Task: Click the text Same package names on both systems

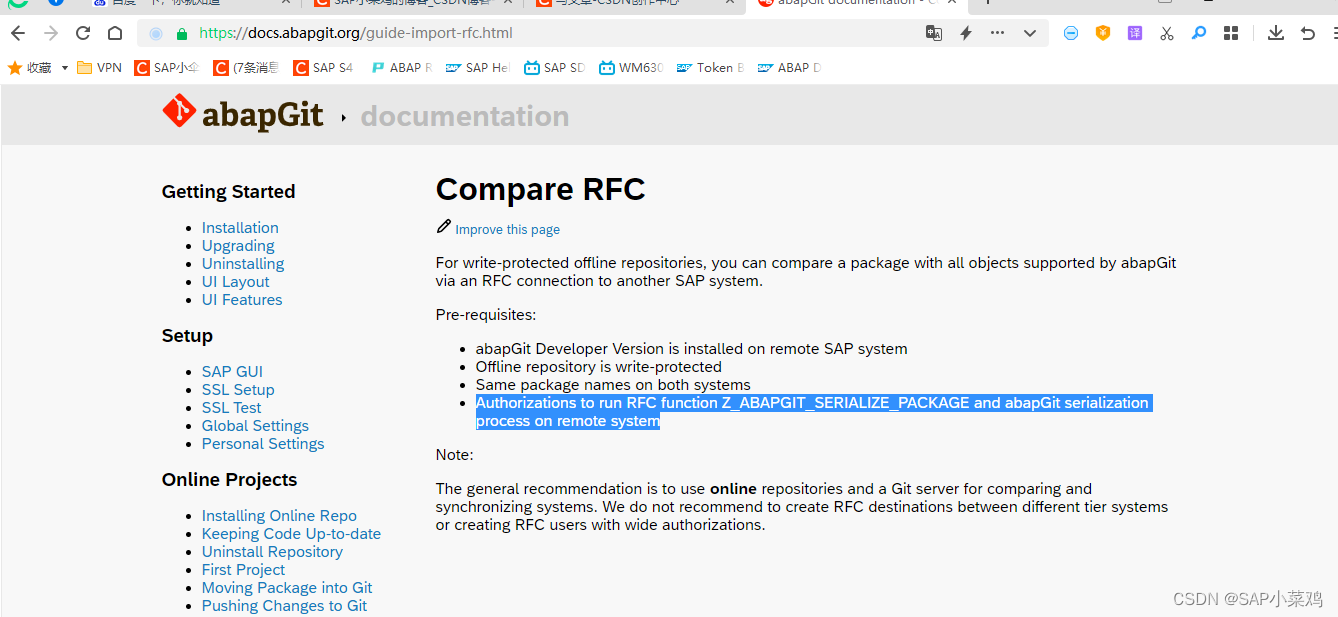Action: click(x=613, y=384)
